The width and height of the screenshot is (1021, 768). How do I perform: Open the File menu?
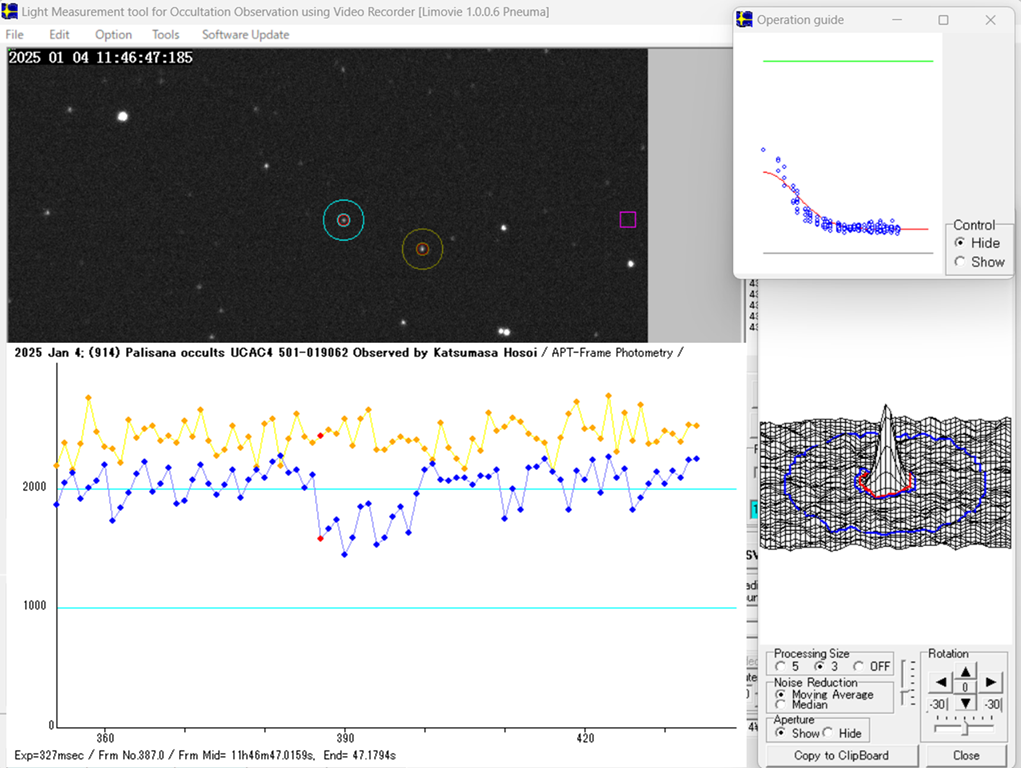tap(15, 35)
